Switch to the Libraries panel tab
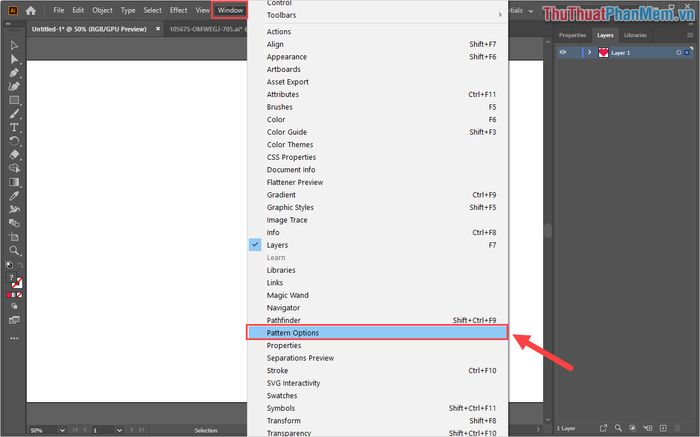 tap(635, 35)
